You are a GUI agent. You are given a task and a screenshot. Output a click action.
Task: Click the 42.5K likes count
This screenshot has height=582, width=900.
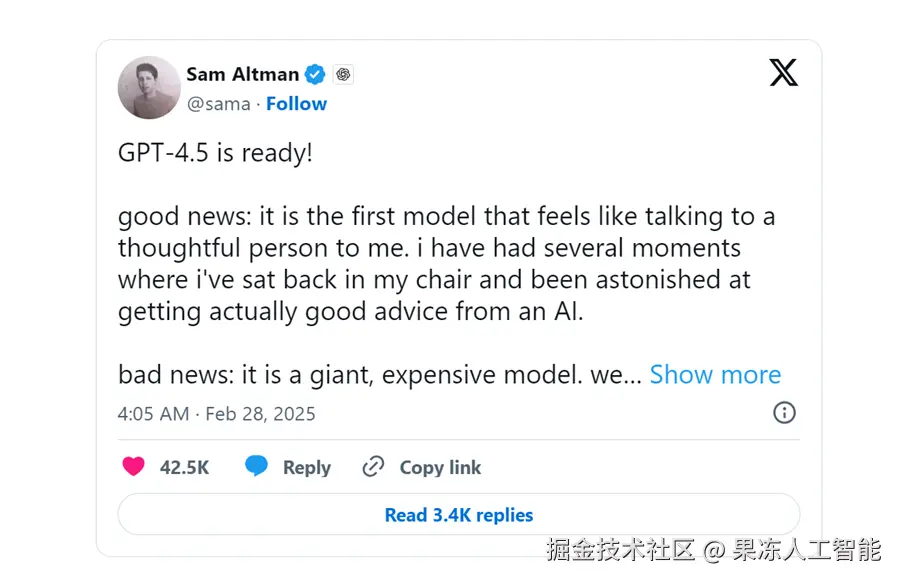coord(185,467)
